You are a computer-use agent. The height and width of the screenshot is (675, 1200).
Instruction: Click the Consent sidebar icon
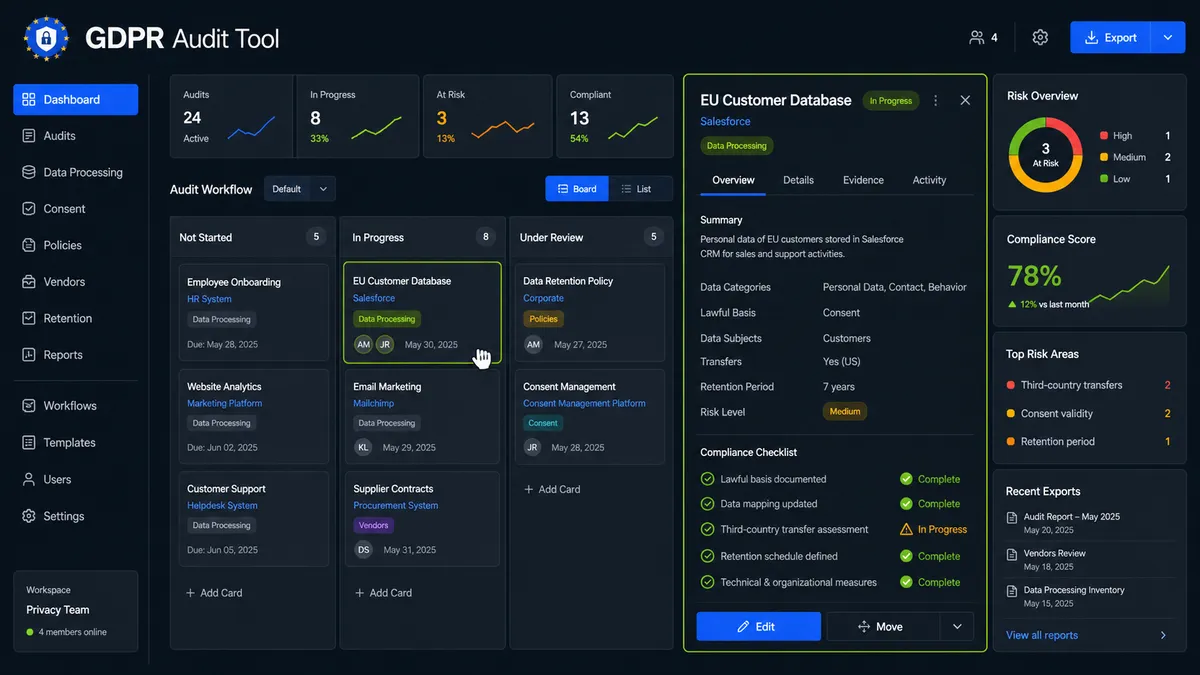28,209
